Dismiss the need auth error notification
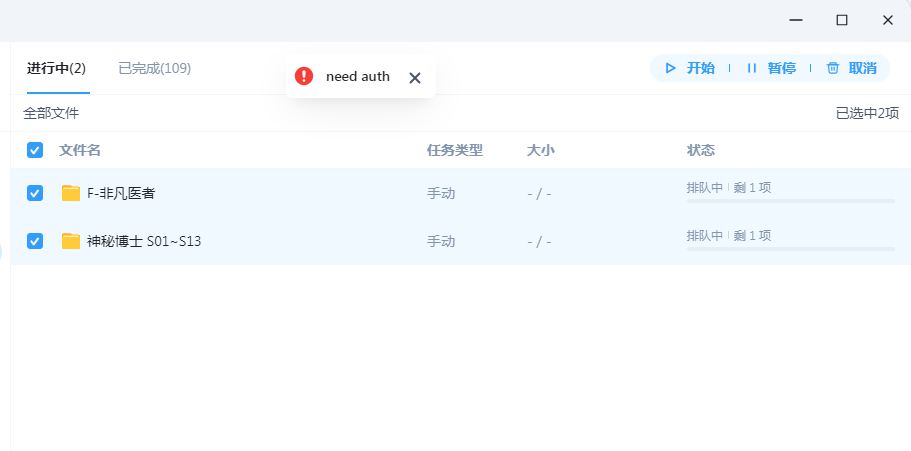 tap(414, 78)
